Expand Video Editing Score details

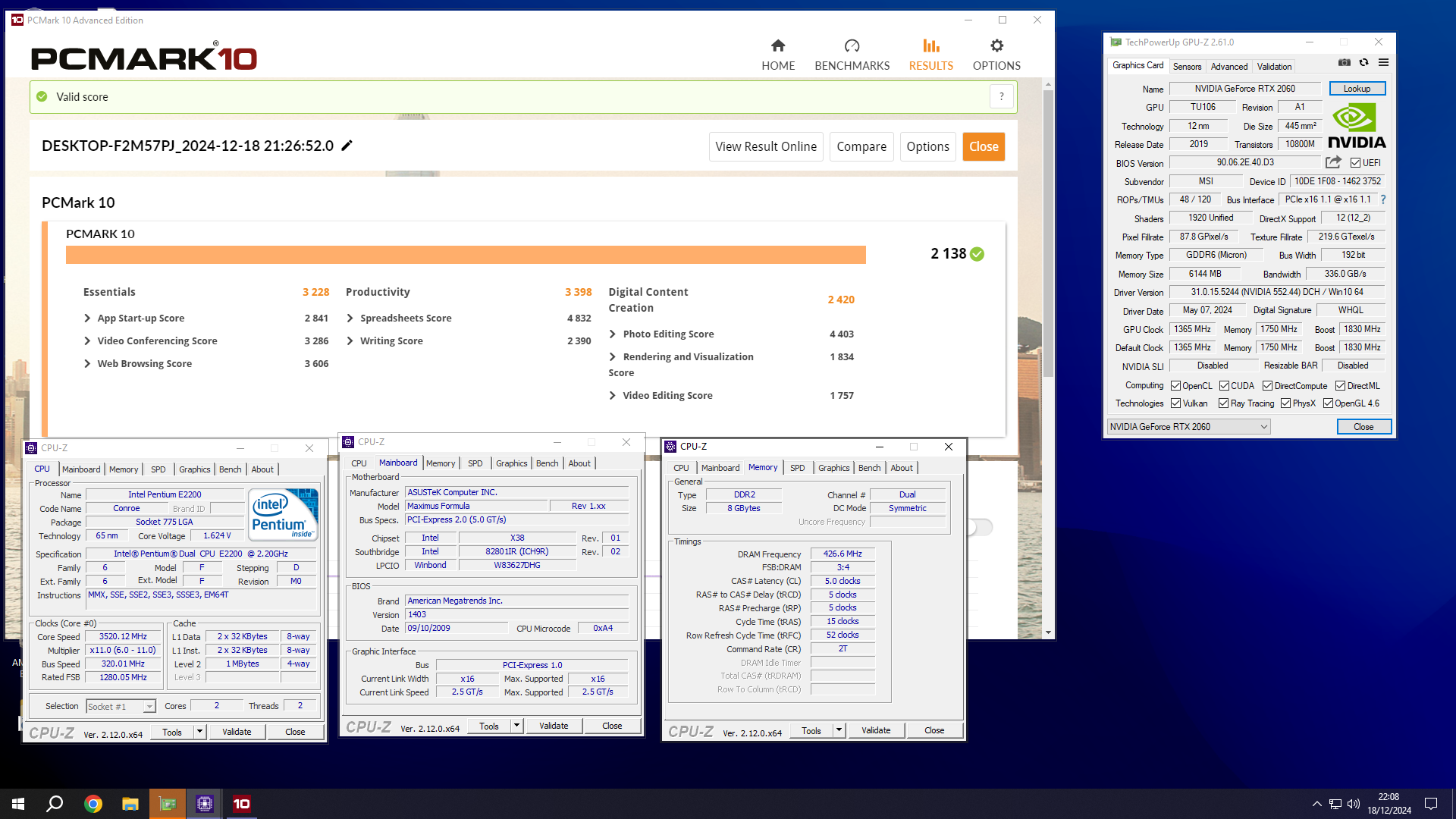tap(613, 396)
